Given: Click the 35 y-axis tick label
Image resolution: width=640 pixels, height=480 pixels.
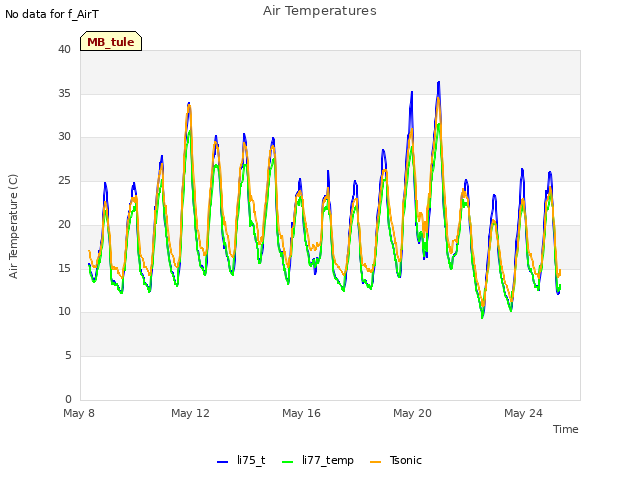Looking at the screenshot, I should (x=64, y=93).
